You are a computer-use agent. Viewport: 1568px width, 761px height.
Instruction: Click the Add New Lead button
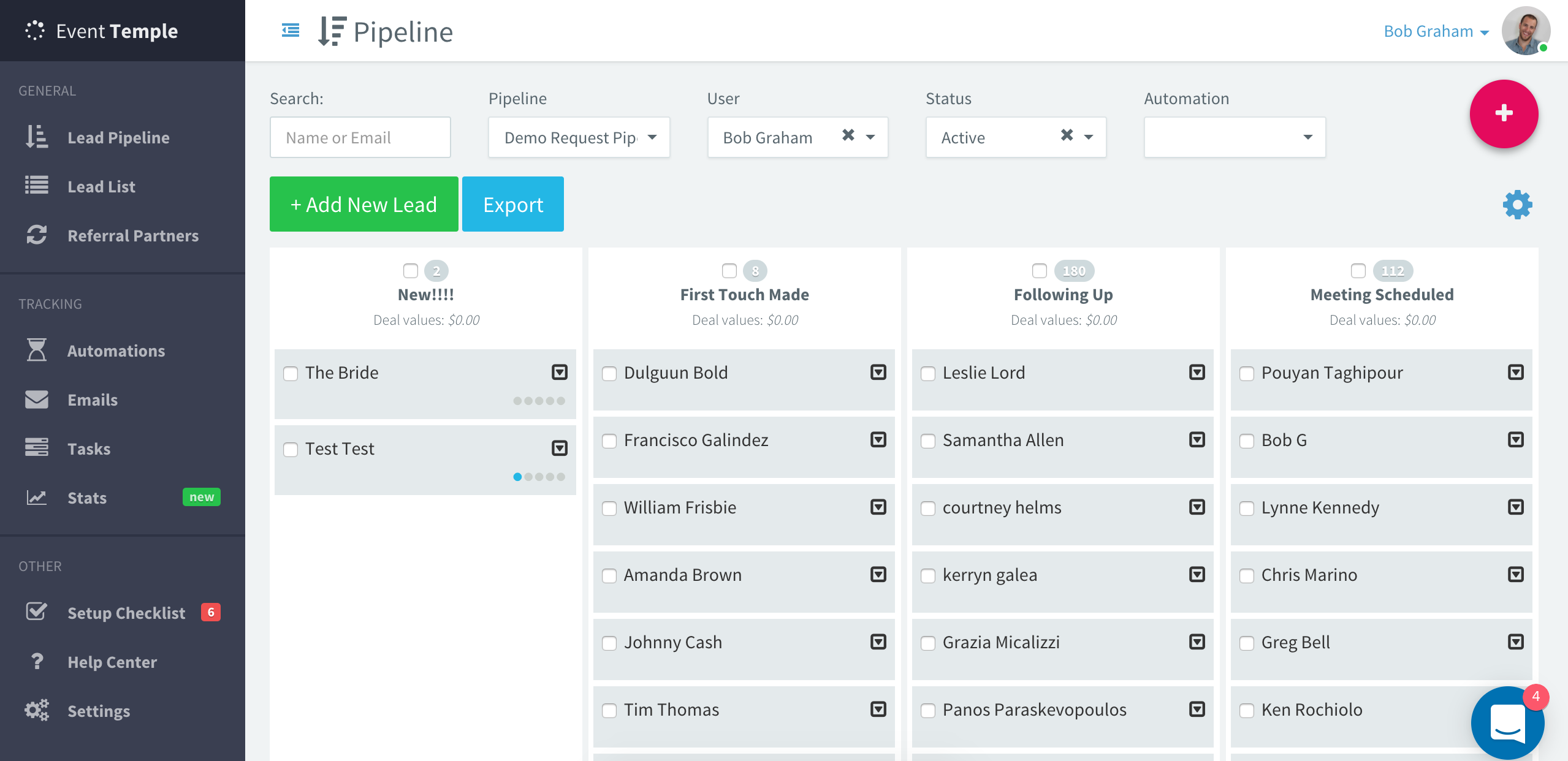pyautogui.click(x=364, y=204)
